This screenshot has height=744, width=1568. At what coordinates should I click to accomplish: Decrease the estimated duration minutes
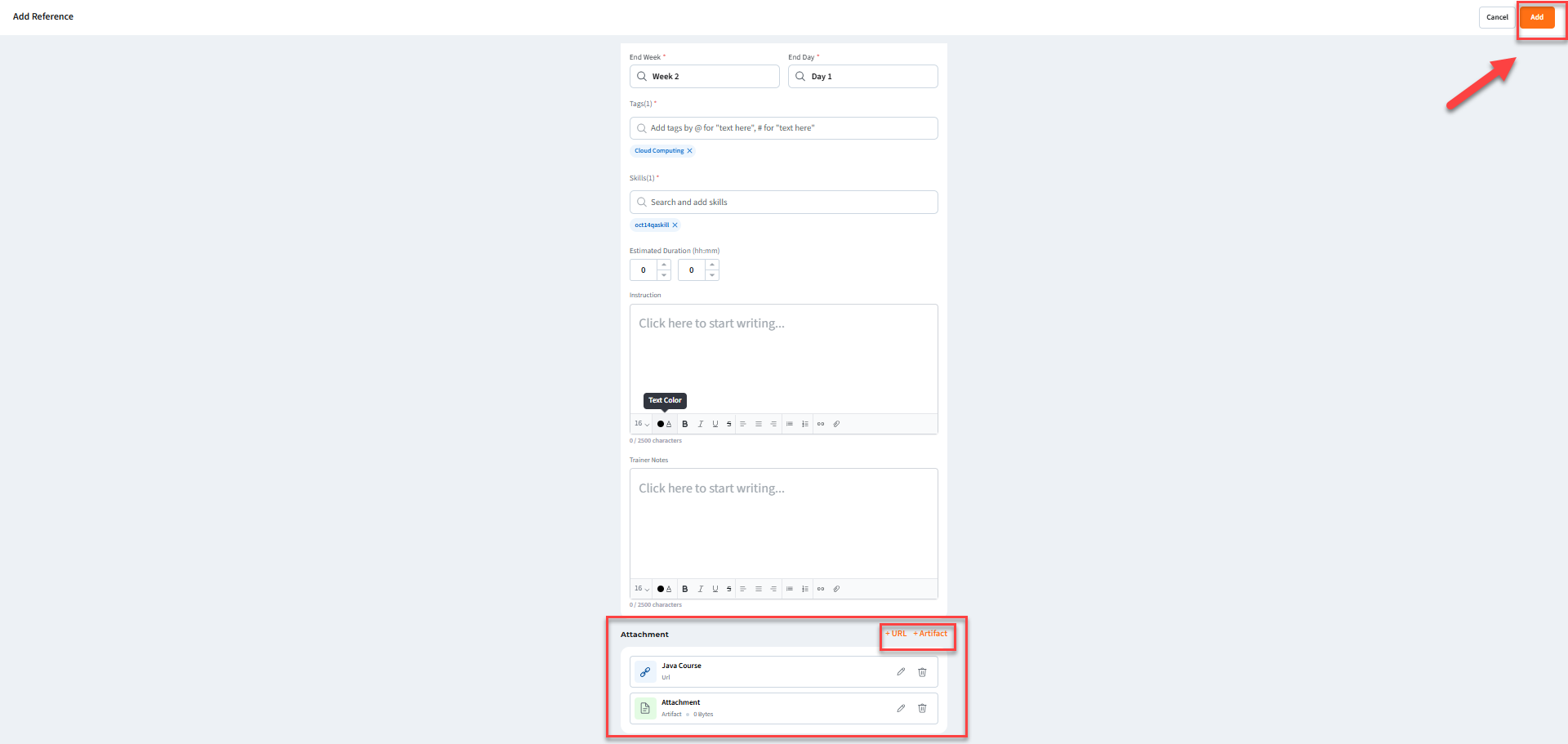coord(712,275)
